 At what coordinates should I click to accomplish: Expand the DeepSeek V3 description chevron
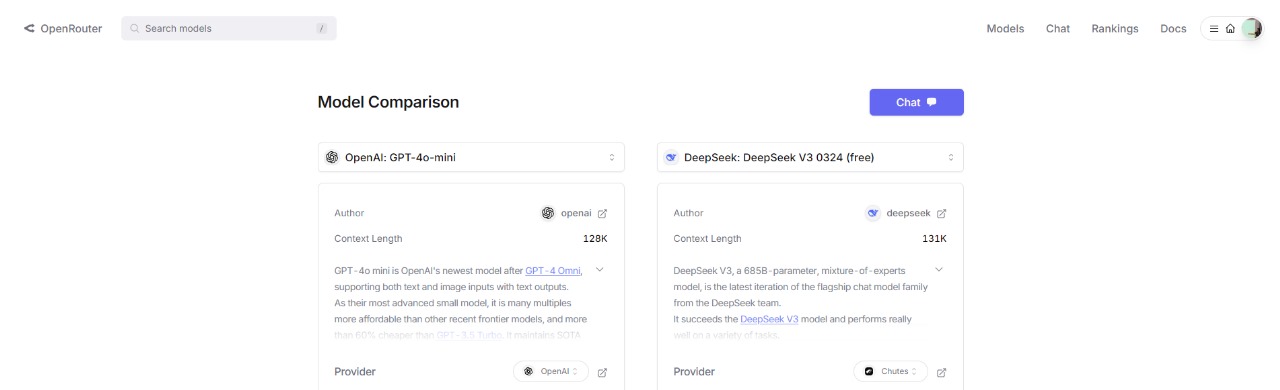pyautogui.click(x=939, y=269)
